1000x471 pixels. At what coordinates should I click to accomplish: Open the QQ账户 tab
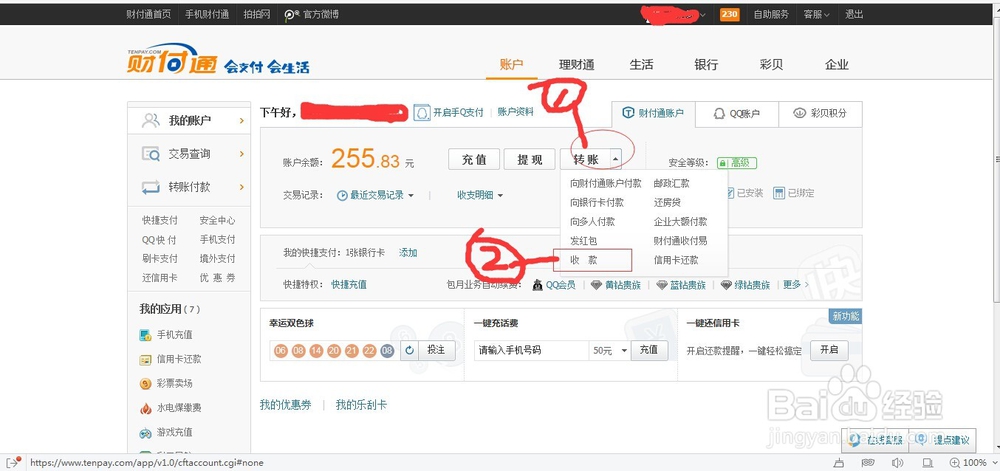737,113
